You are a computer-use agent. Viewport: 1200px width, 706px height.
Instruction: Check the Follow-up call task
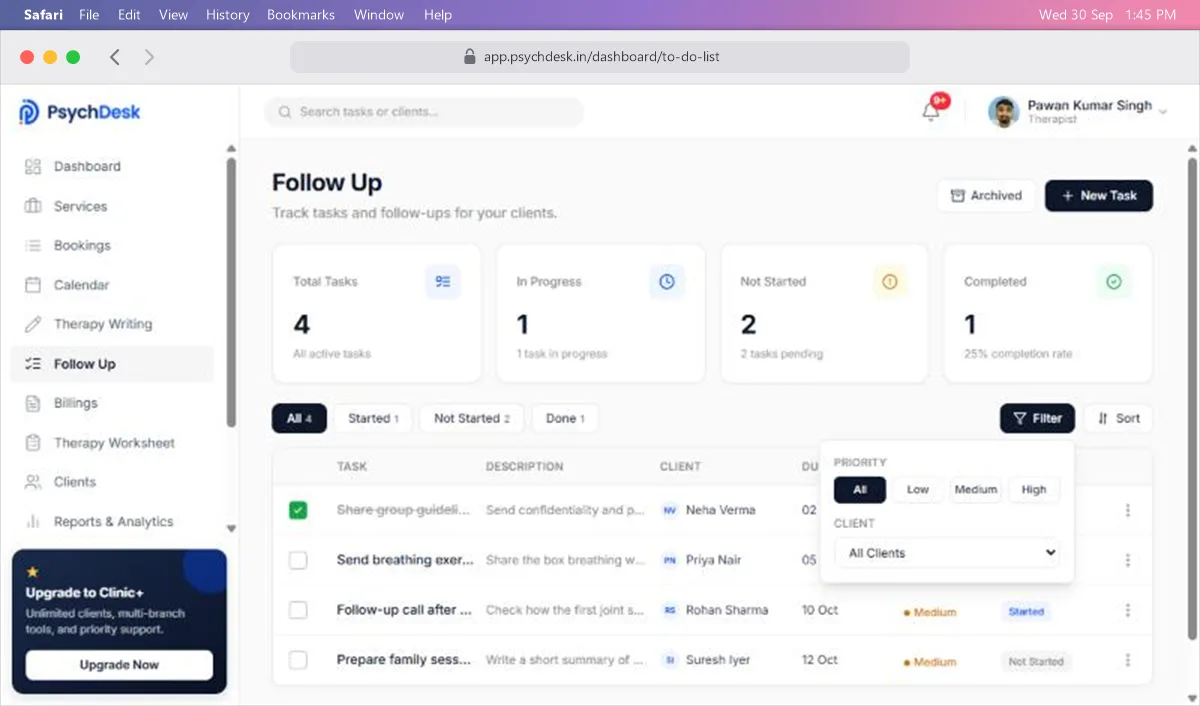tap(298, 610)
